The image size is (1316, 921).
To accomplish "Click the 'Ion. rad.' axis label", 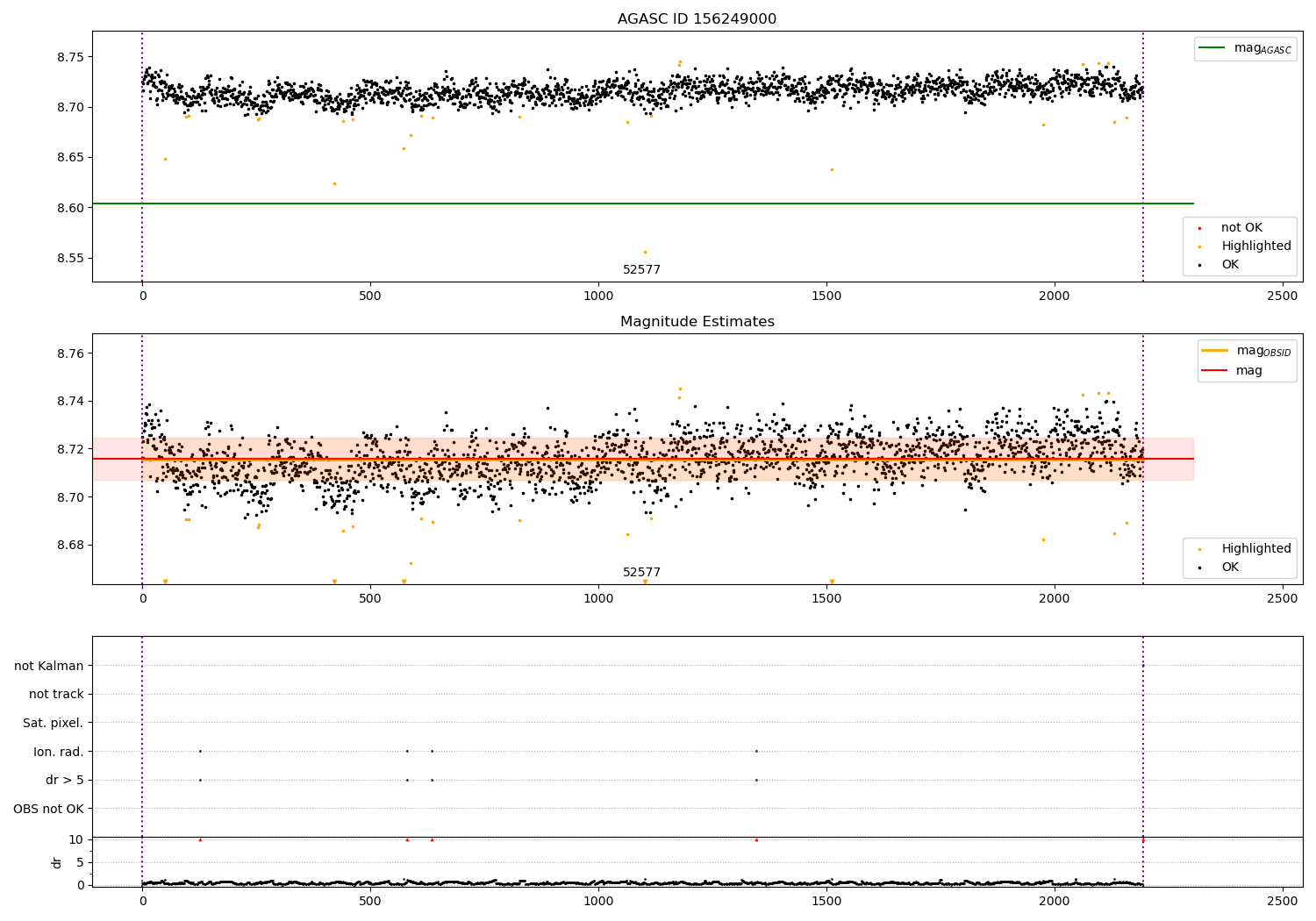I will pos(58,752).
